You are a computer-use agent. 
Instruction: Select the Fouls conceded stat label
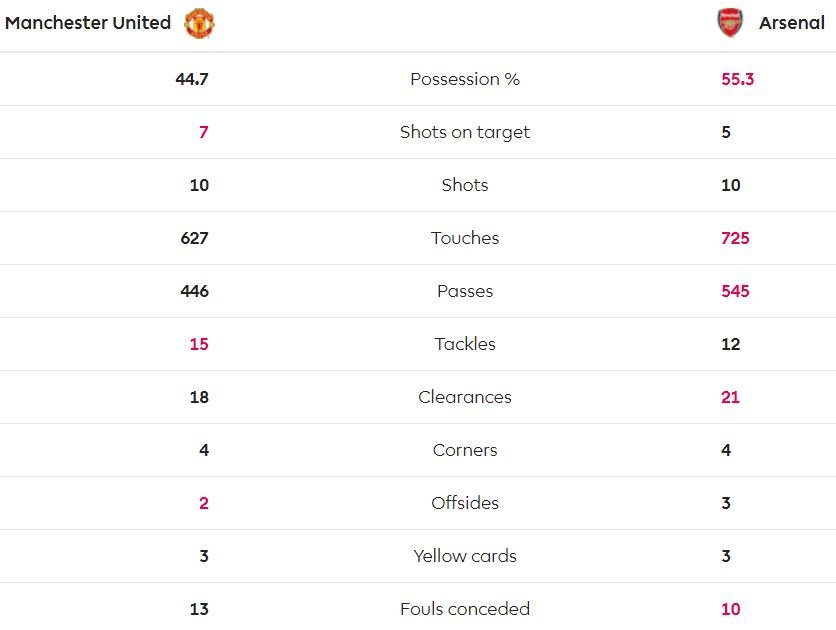pyautogui.click(x=465, y=609)
